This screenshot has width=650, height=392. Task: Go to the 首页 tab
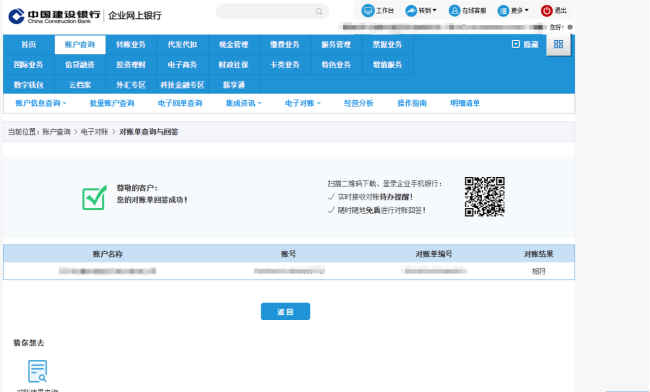pyautogui.click(x=29, y=44)
